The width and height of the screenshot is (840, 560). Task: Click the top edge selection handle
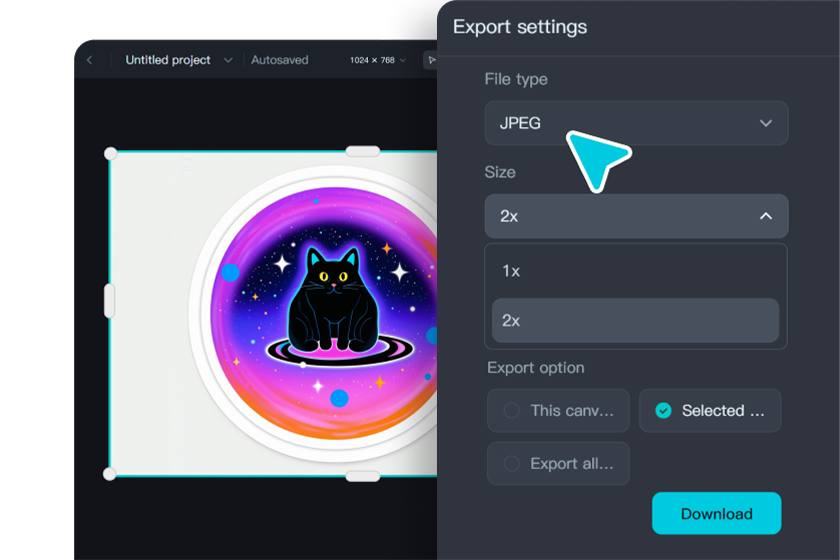coord(363,152)
